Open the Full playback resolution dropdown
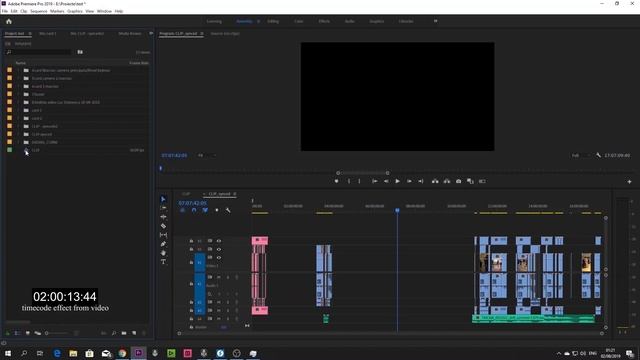 (582, 155)
